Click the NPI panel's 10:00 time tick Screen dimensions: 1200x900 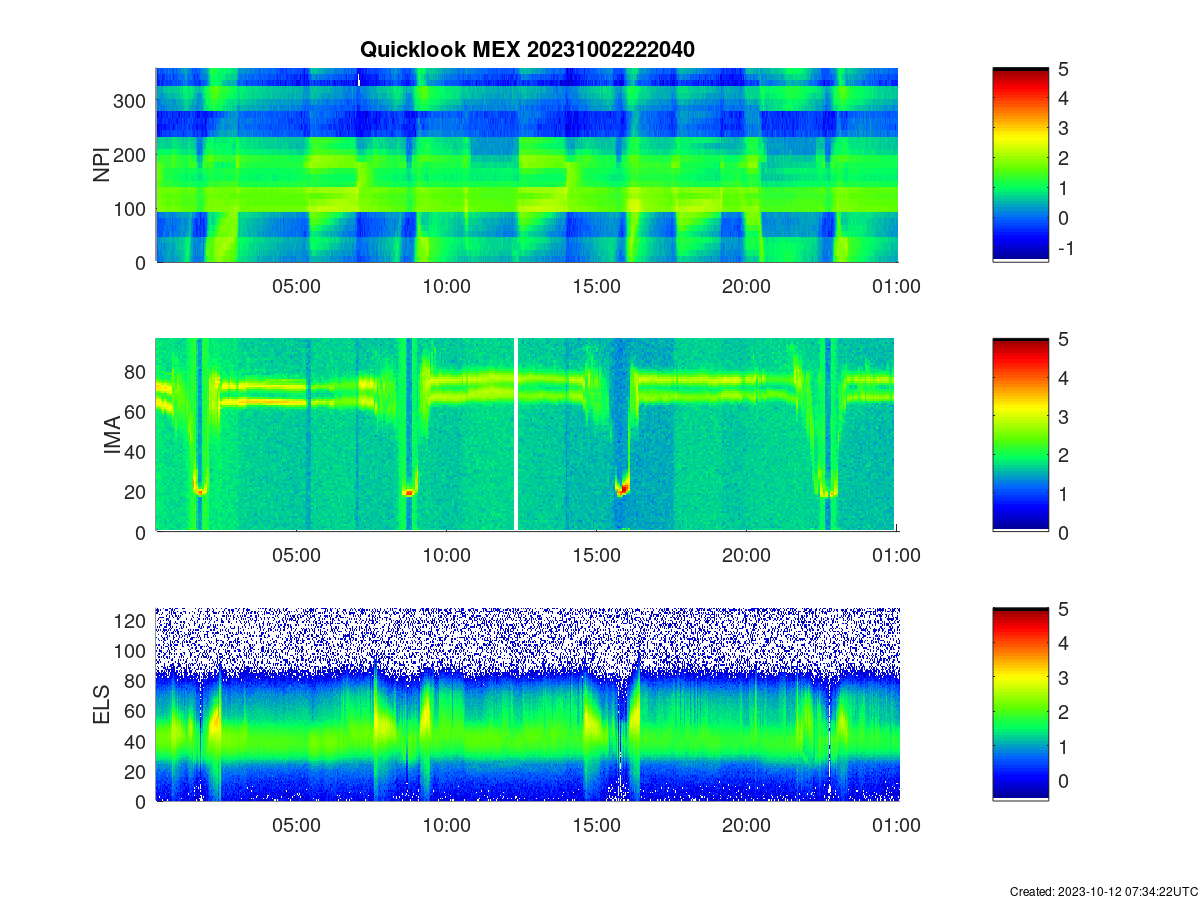447,286
